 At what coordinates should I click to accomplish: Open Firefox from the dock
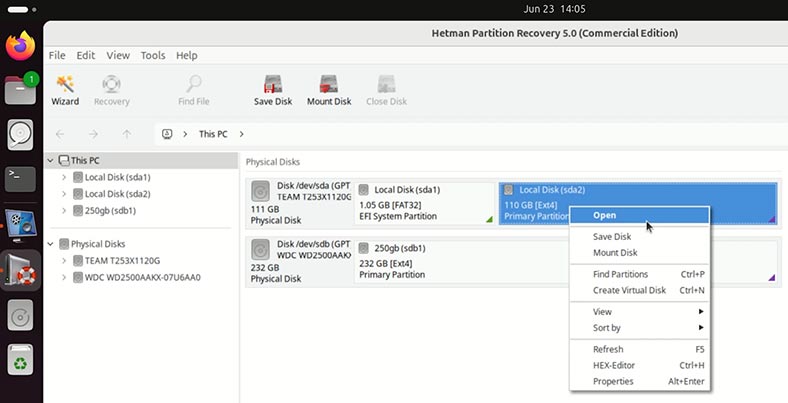point(21,46)
